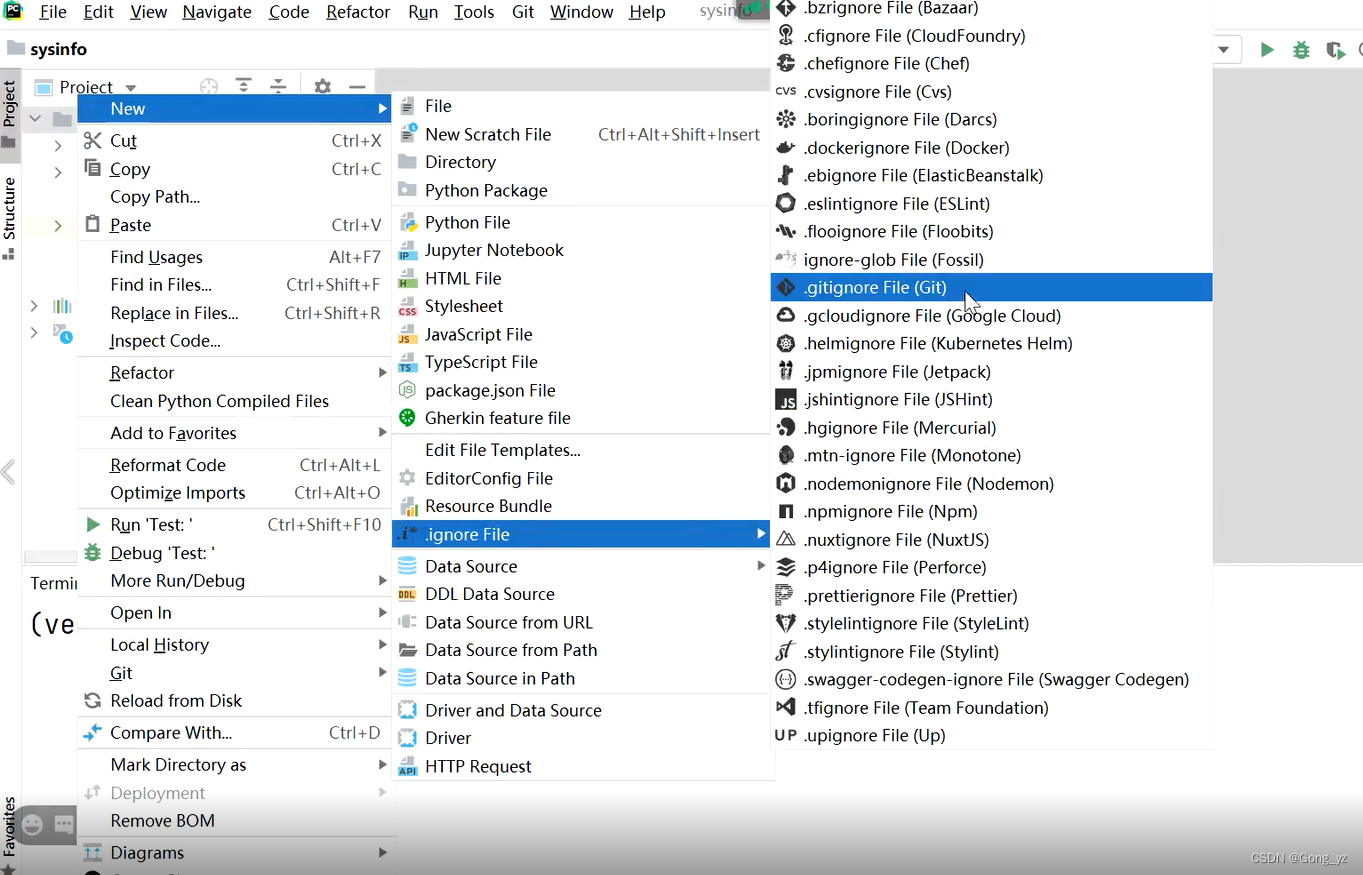This screenshot has height=875, width=1363.
Task: Choose .hgignore File (Mercurial)
Action: pyautogui.click(x=991, y=427)
